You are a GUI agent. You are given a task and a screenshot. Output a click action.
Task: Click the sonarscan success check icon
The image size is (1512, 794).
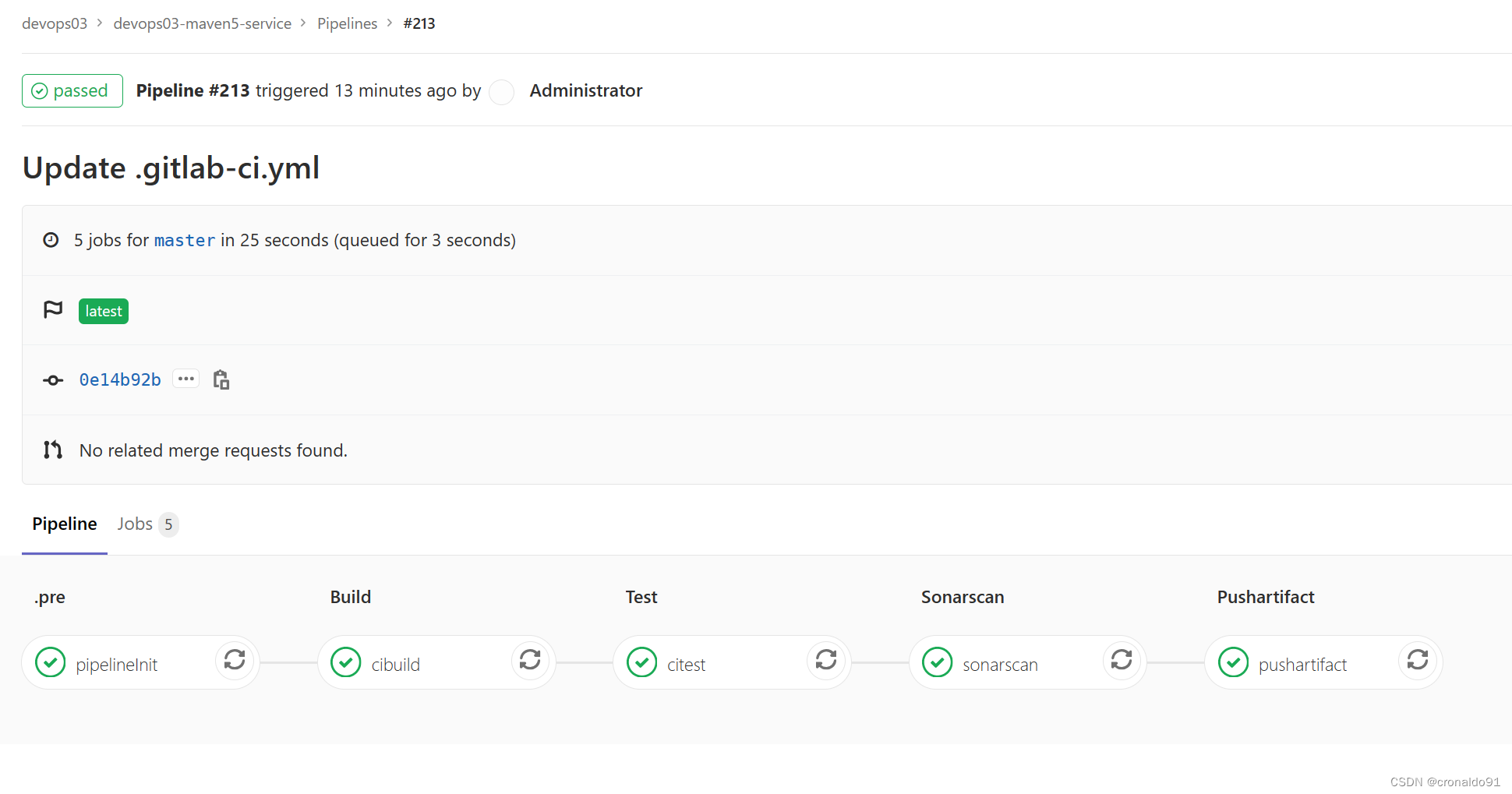[938, 662]
